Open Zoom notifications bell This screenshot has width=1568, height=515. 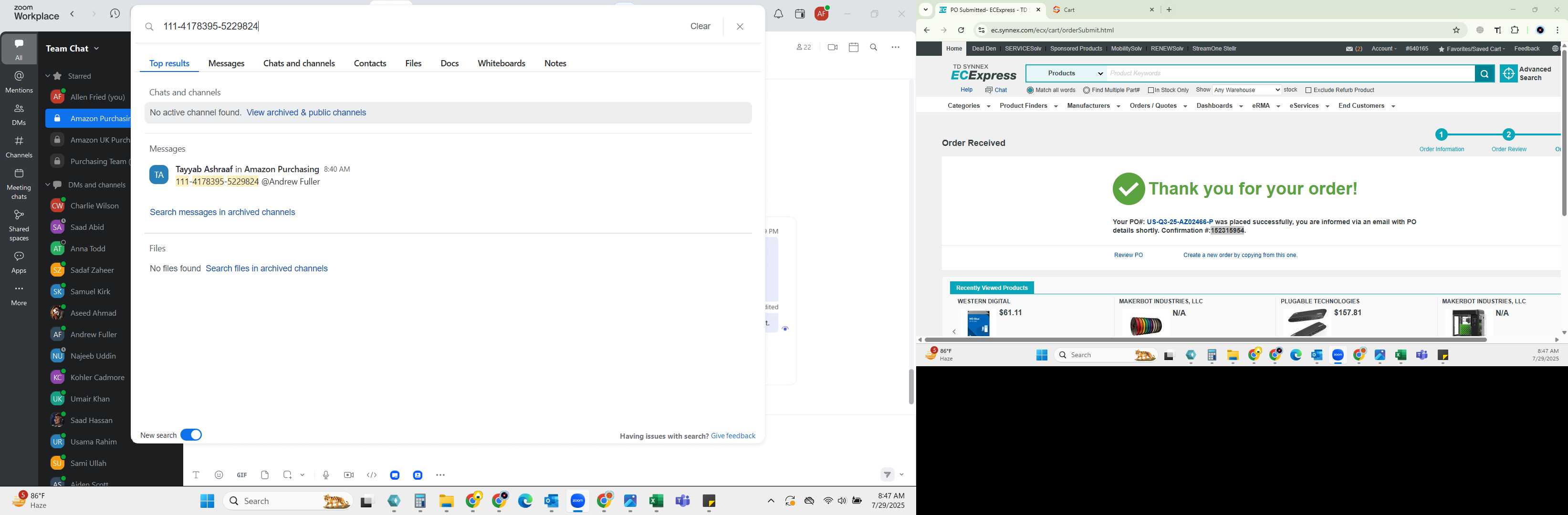tap(778, 14)
